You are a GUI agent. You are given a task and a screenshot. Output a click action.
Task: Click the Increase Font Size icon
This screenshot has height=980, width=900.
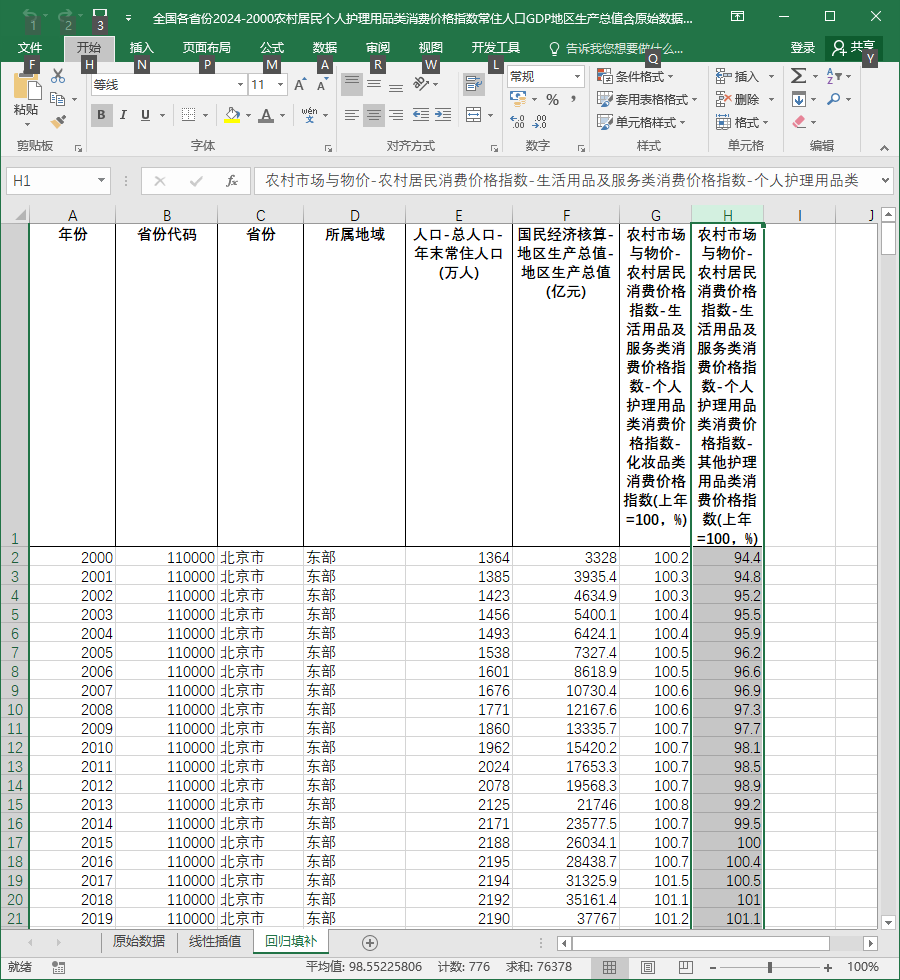[300, 85]
